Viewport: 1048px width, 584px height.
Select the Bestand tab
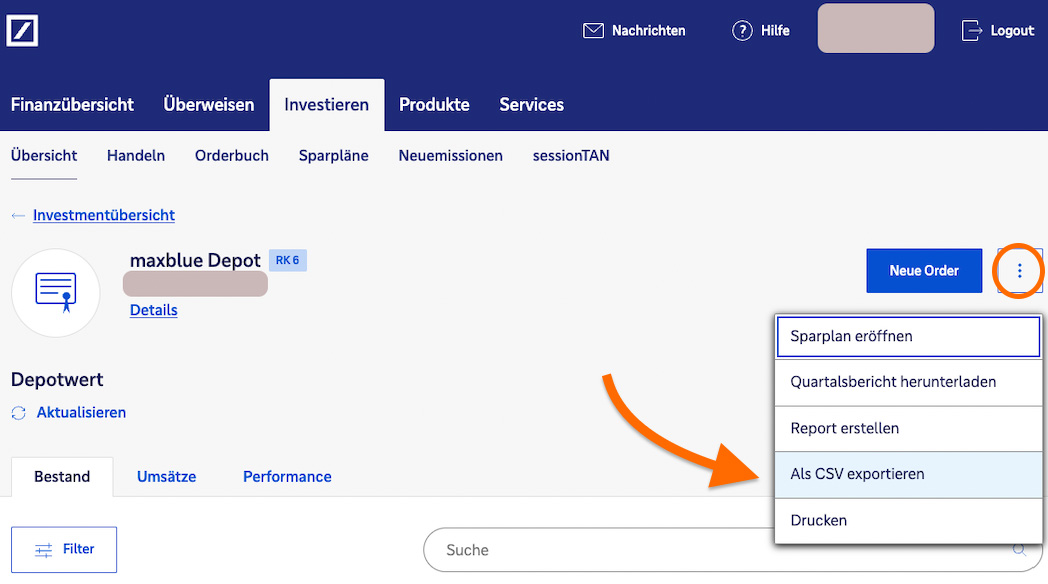coord(62,476)
